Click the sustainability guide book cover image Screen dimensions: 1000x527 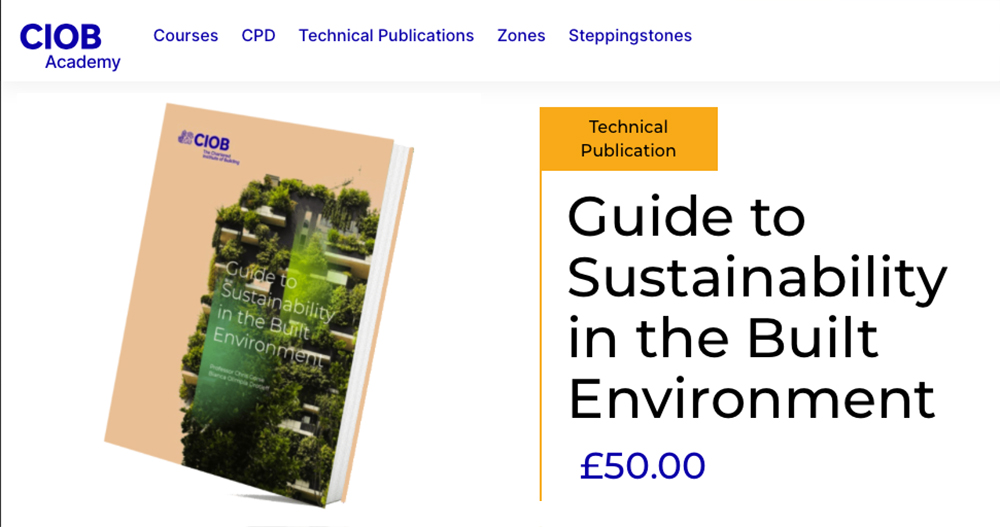(258, 305)
